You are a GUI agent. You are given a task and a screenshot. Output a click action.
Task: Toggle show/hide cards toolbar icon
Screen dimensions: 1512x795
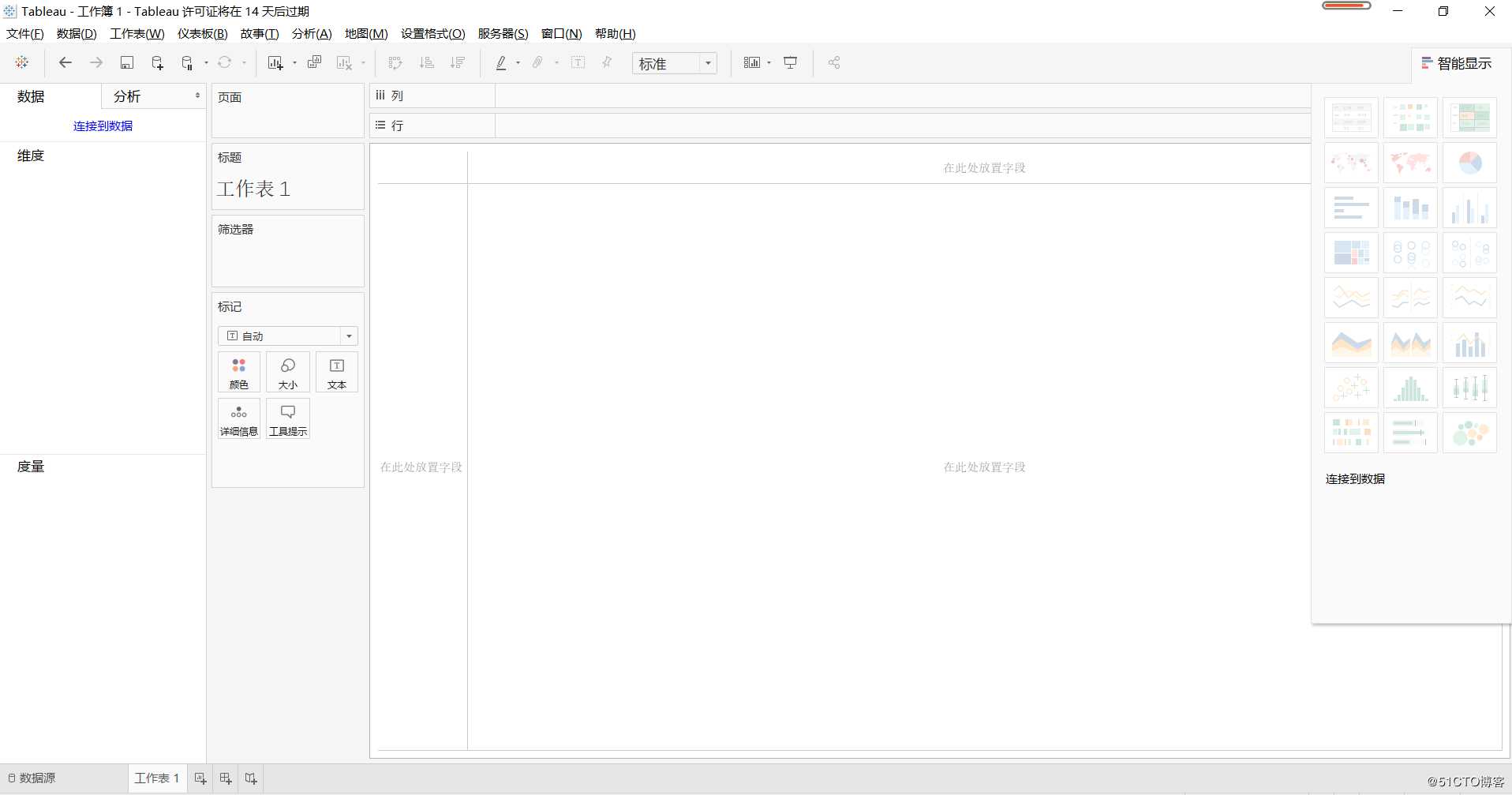[x=752, y=62]
